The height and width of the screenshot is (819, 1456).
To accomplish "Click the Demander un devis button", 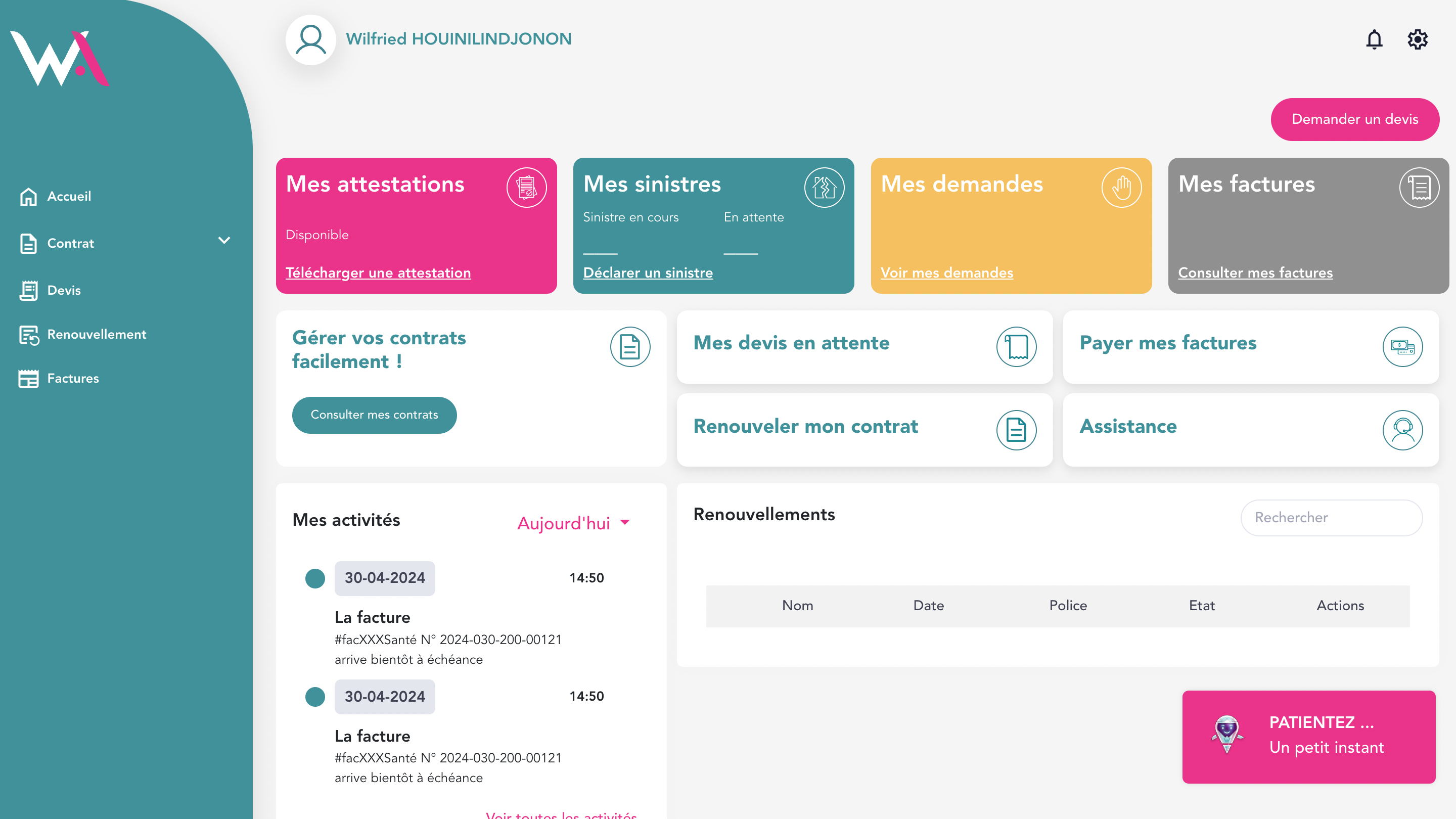I will tap(1354, 119).
